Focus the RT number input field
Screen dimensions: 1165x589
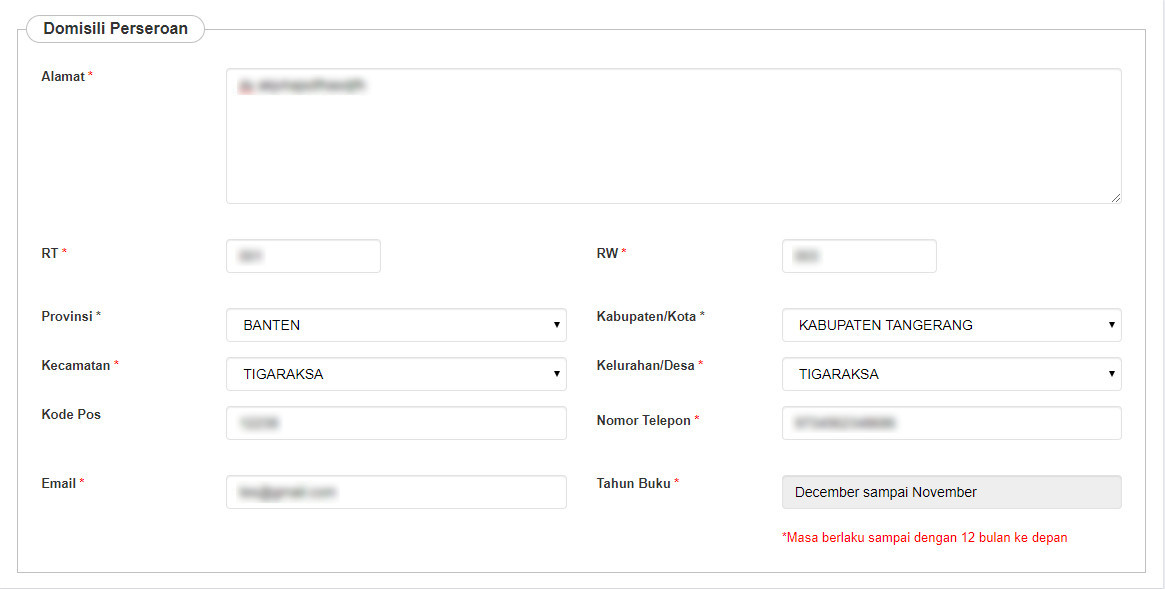click(303, 256)
